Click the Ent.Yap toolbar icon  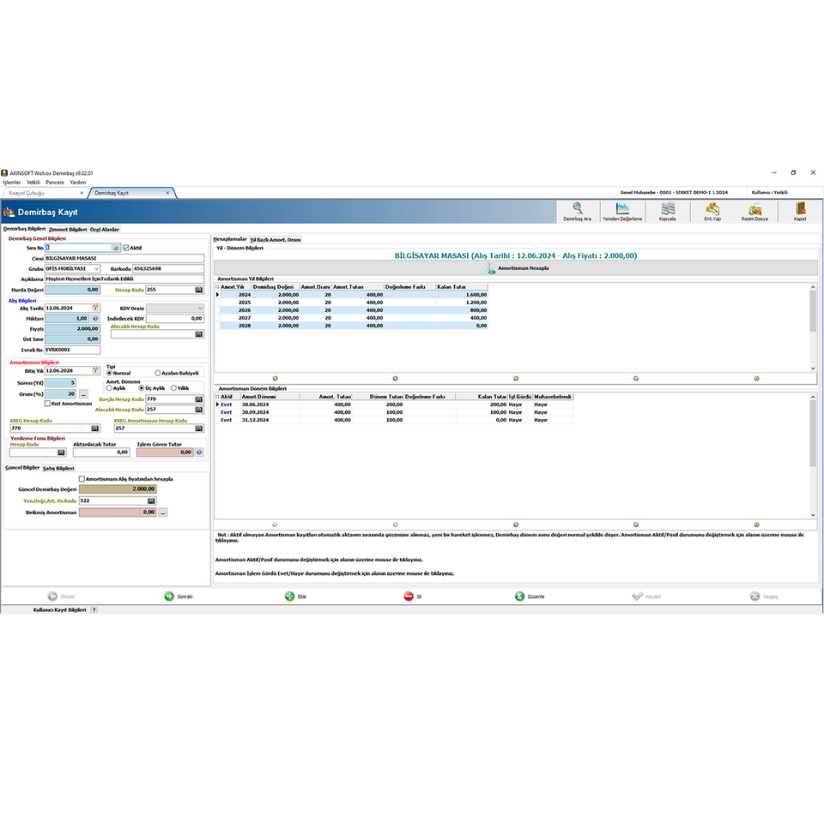pyautogui.click(x=712, y=211)
